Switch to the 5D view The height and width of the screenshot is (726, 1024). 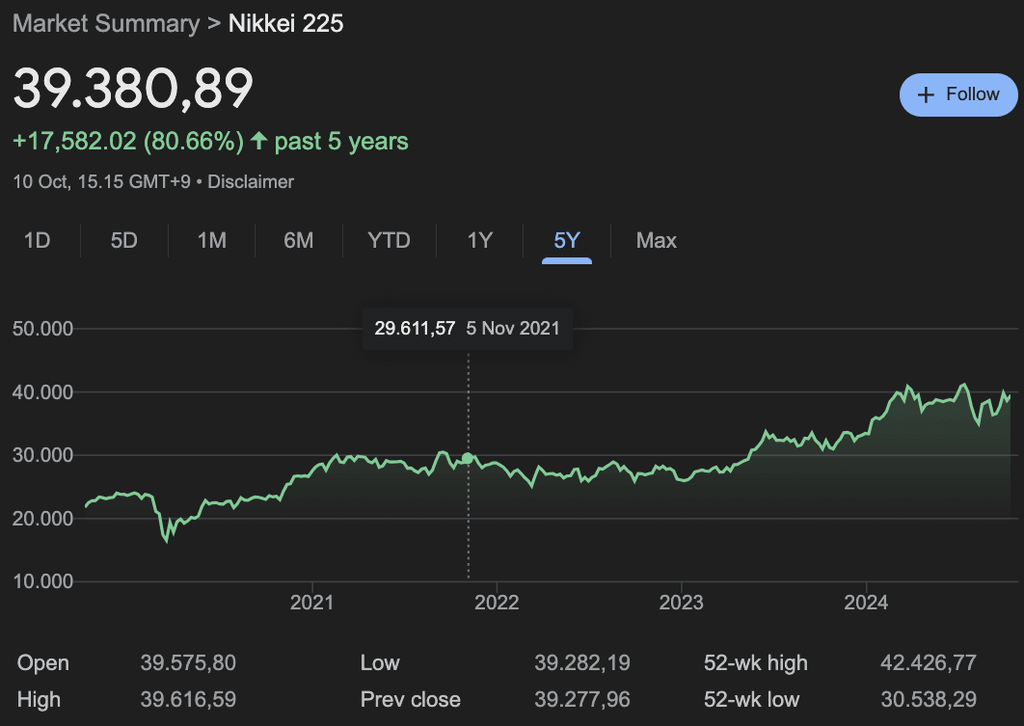point(123,240)
